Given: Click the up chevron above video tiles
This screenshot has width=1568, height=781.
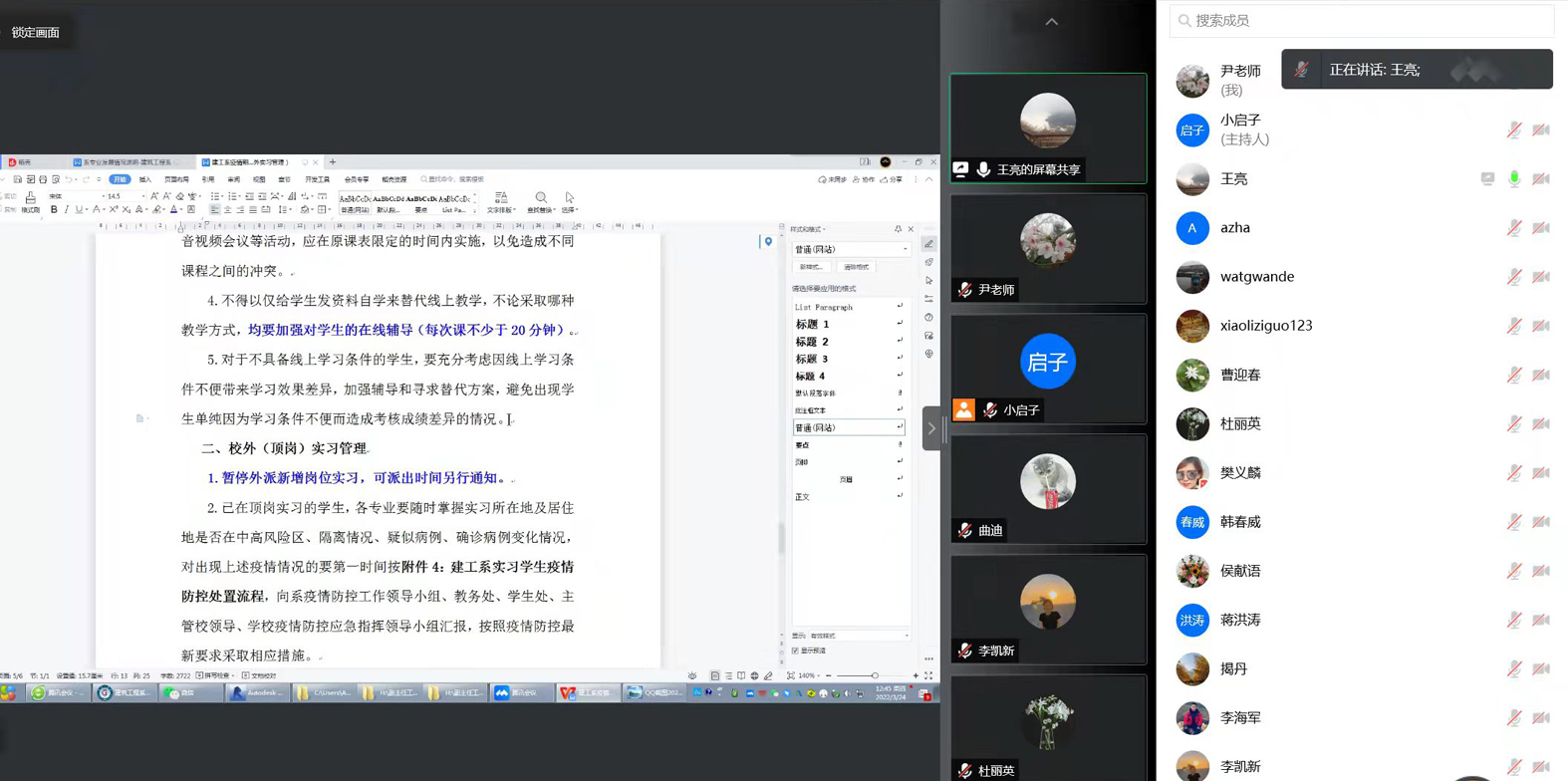Looking at the screenshot, I should [x=1051, y=22].
